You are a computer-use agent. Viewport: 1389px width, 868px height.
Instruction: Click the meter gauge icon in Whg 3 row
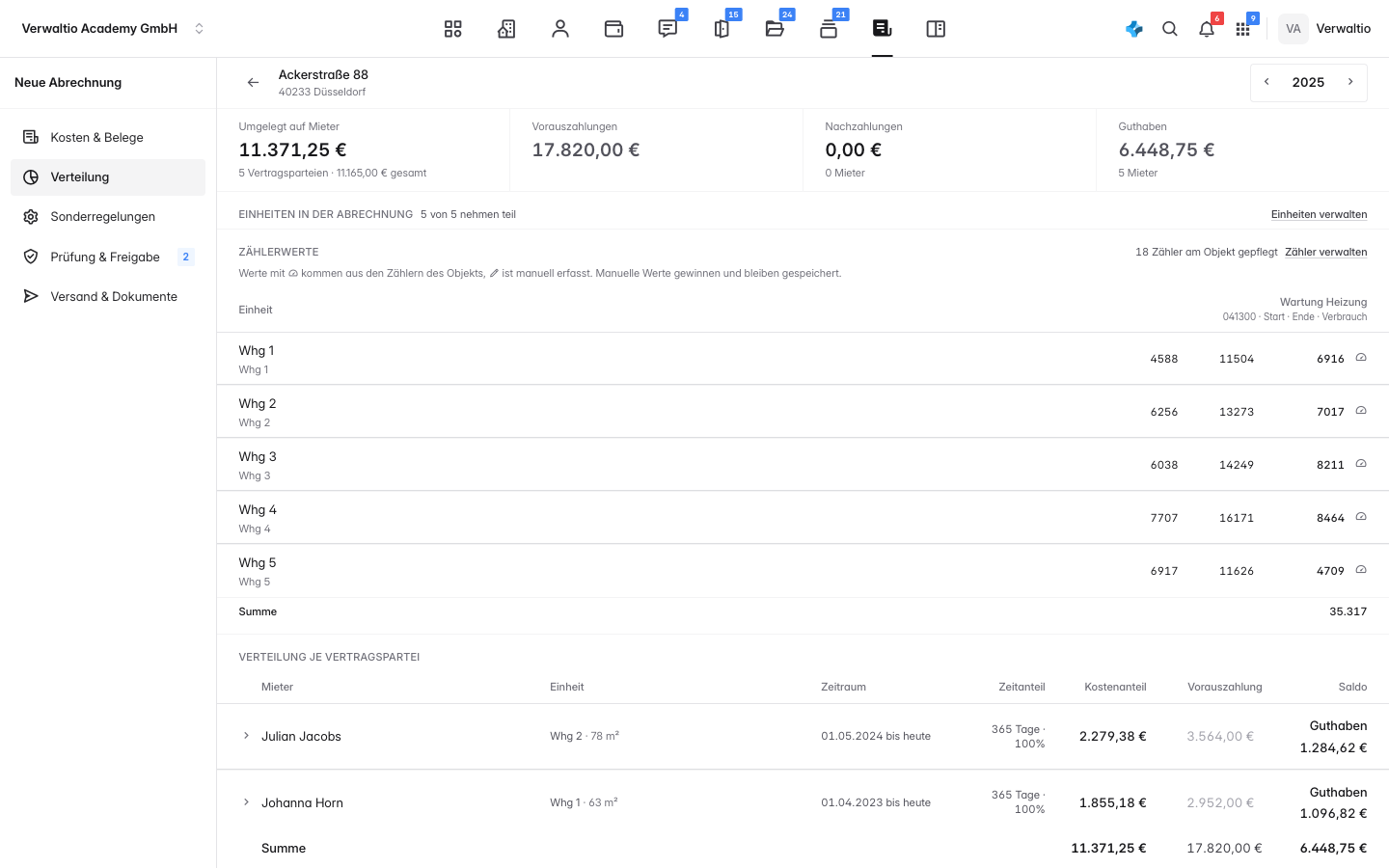pos(1361,464)
